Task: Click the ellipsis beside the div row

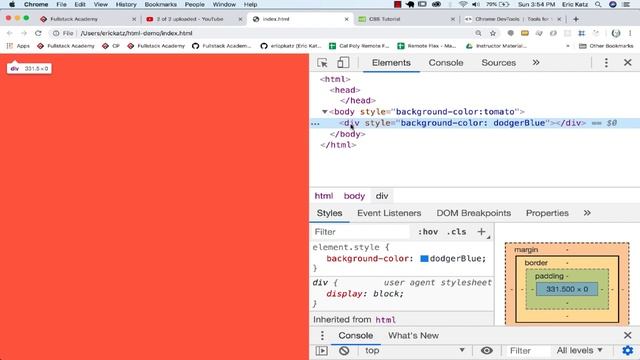Action: [x=315, y=123]
